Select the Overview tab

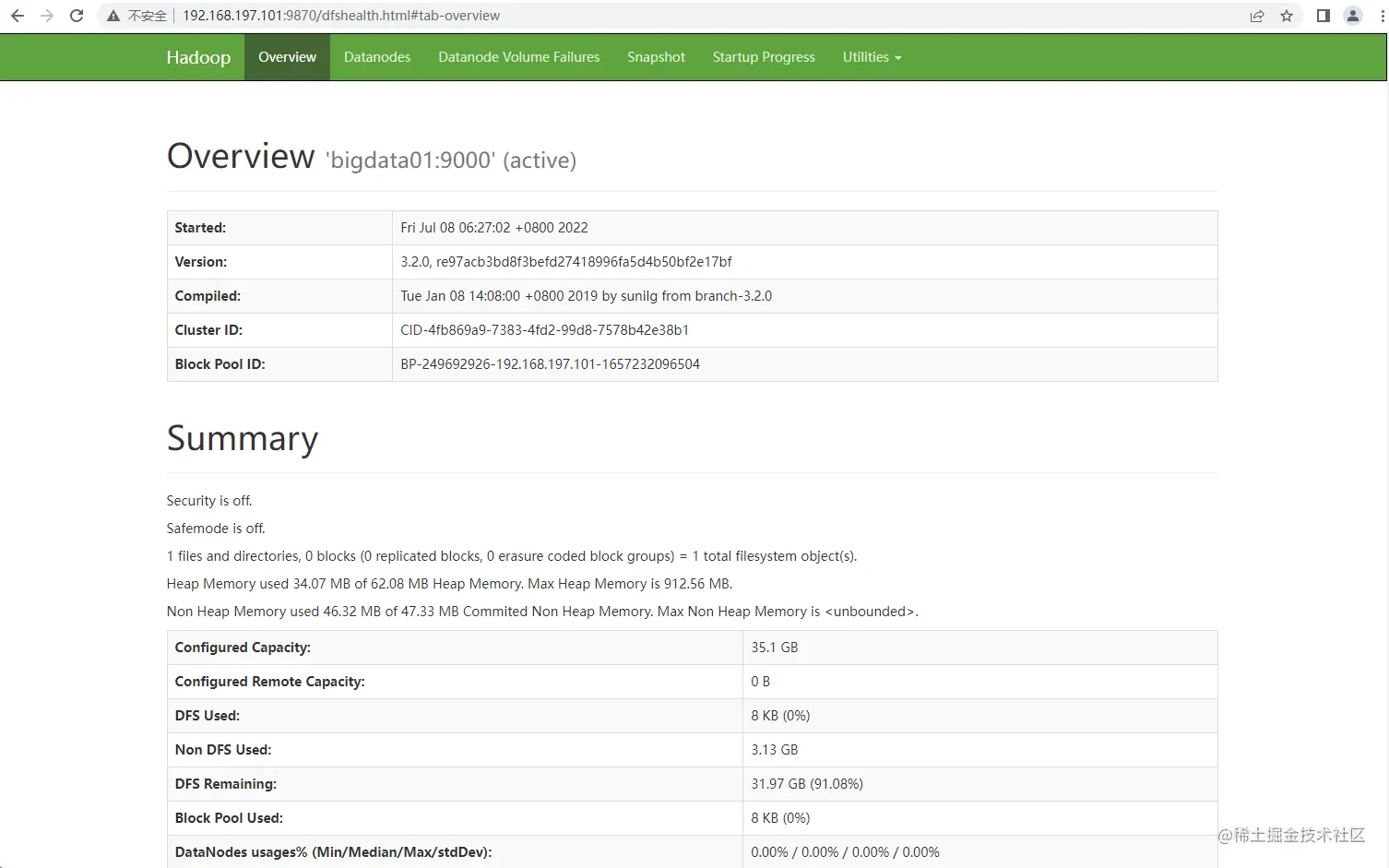(287, 57)
